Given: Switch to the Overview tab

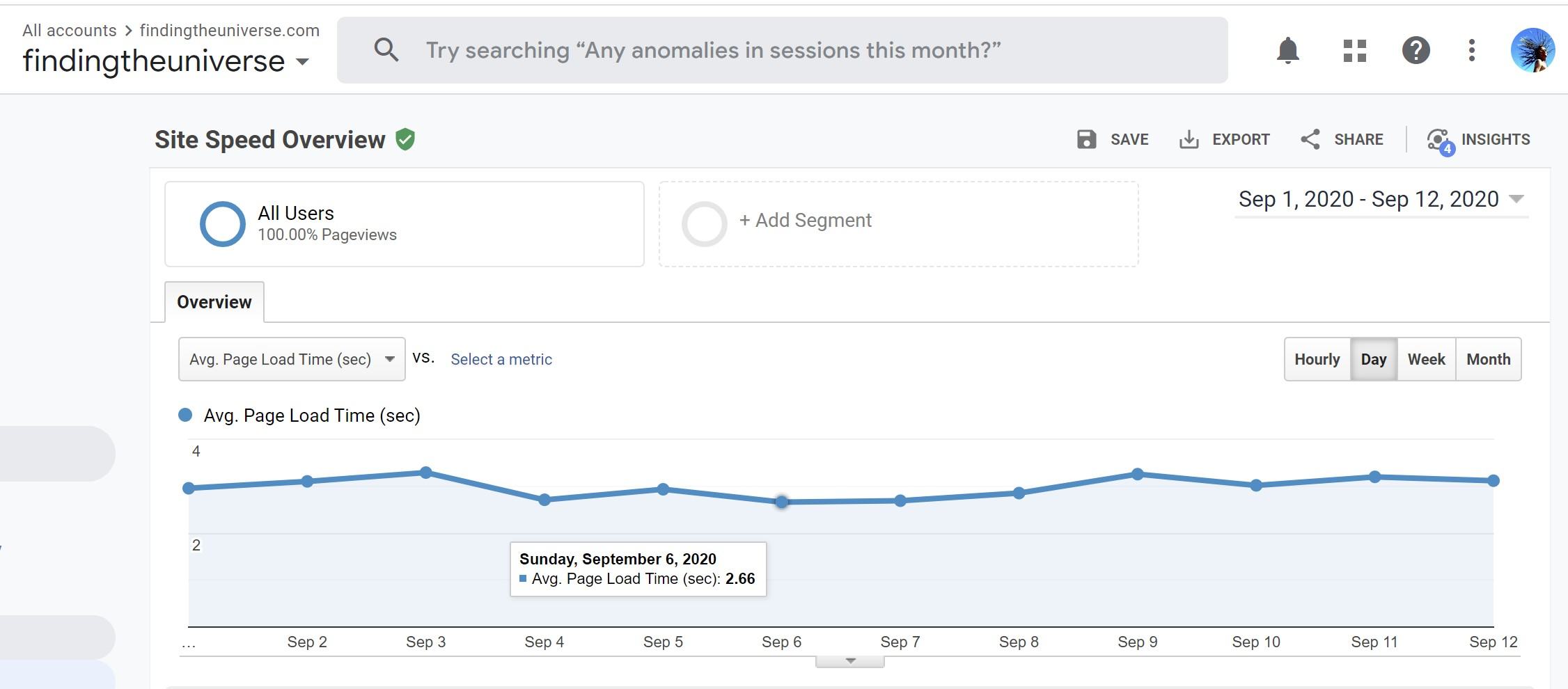Looking at the screenshot, I should click(x=214, y=301).
